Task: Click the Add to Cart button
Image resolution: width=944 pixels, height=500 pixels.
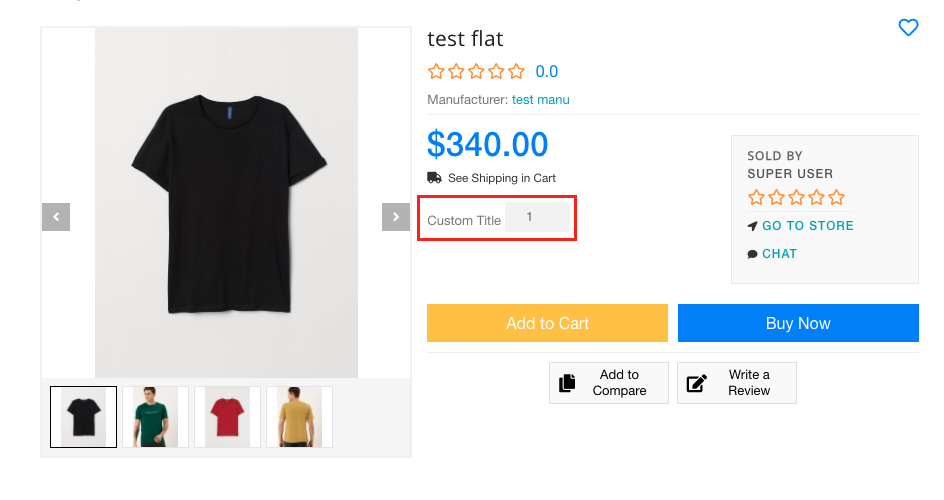Action: tap(547, 323)
